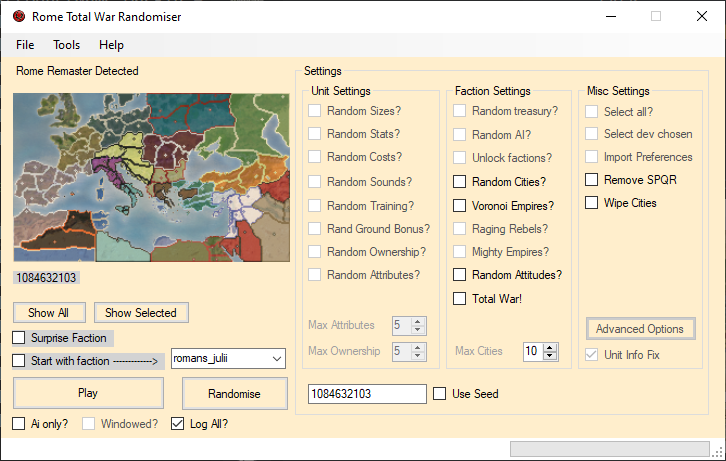Enable the Random Sizes? checkbox
The image size is (726, 461).
[314, 111]
